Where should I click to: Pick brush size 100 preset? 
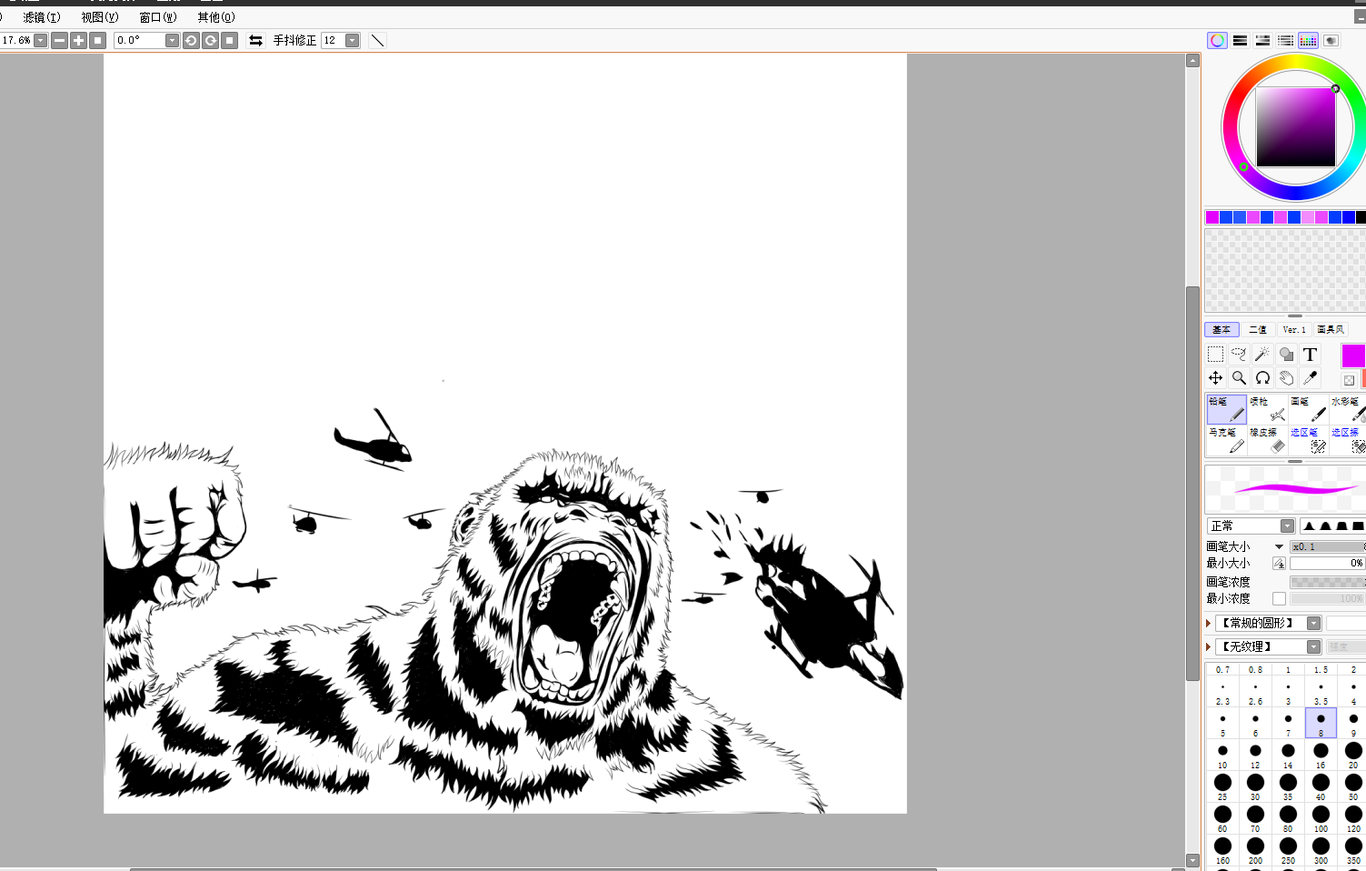coord(1321,819)
